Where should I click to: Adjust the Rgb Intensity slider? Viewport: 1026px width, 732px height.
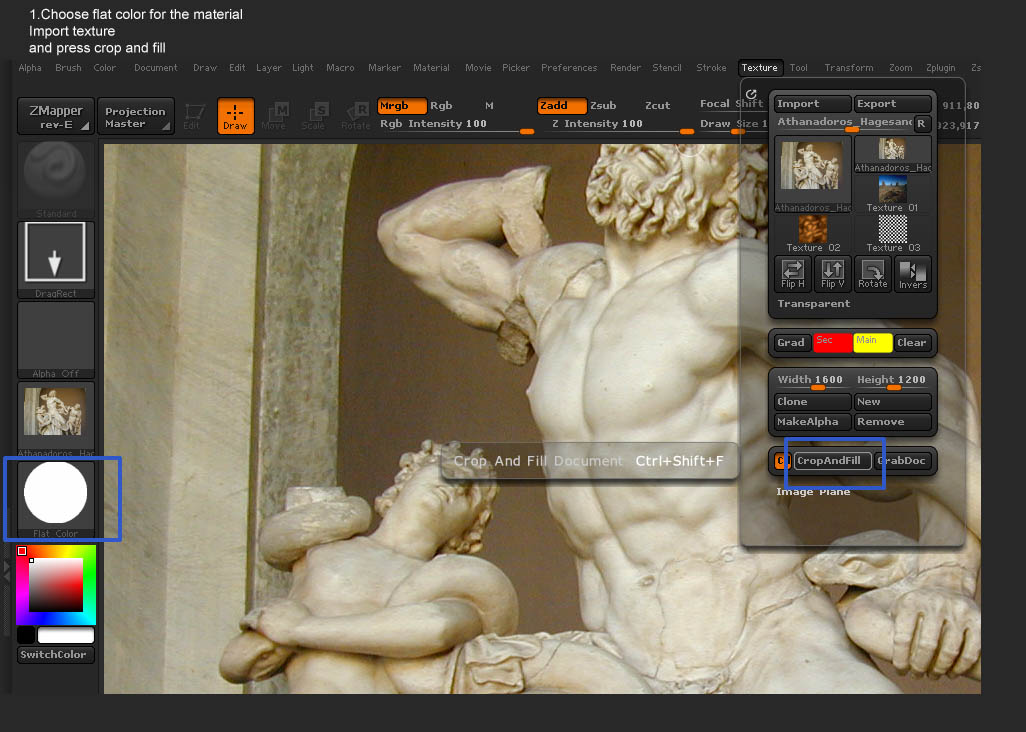click(457, 125)
